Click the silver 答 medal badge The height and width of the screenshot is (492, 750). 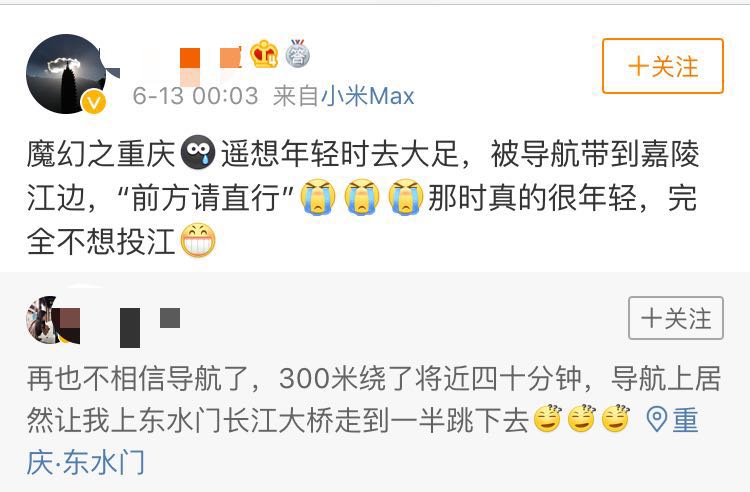[298, 54]
